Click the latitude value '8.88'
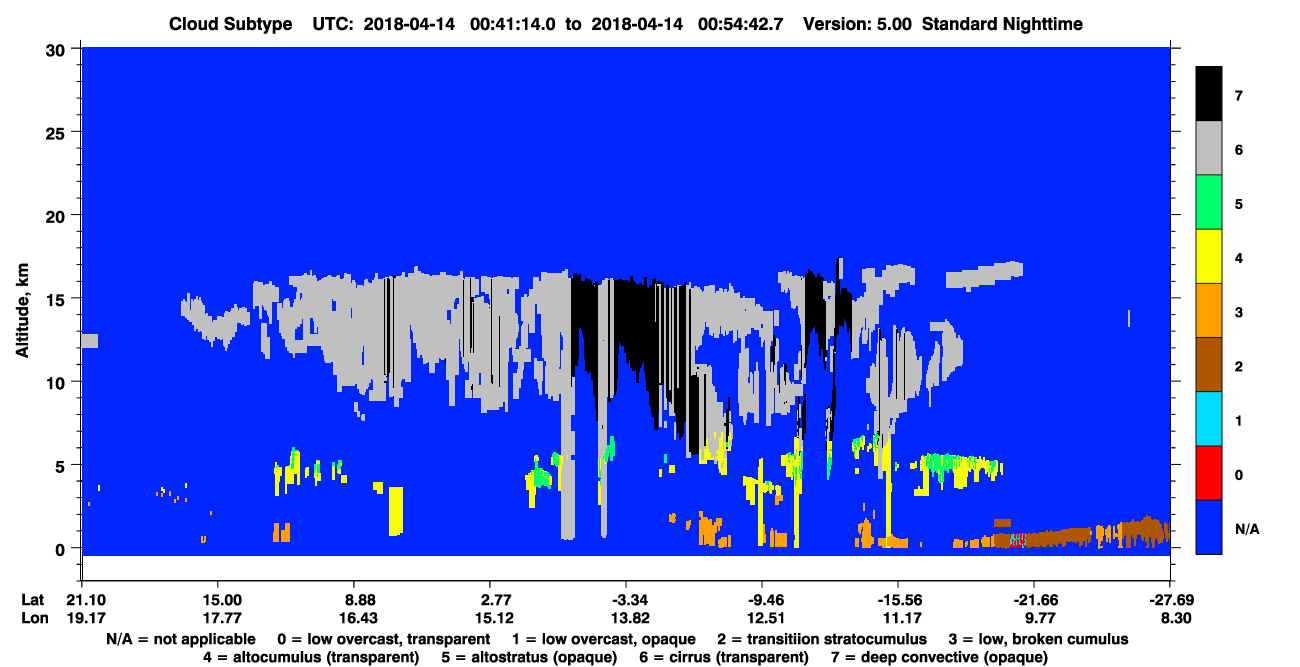The height and width of the screenshot is (667, 1300). click(357, 600)
